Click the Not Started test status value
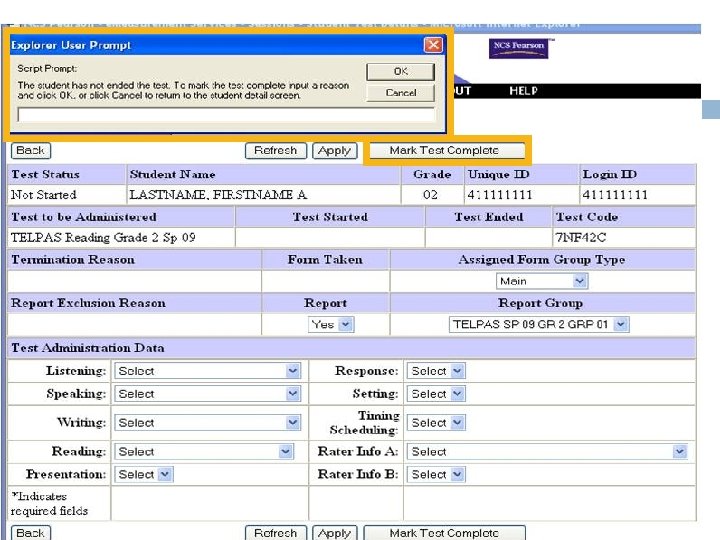 [44, 195]
